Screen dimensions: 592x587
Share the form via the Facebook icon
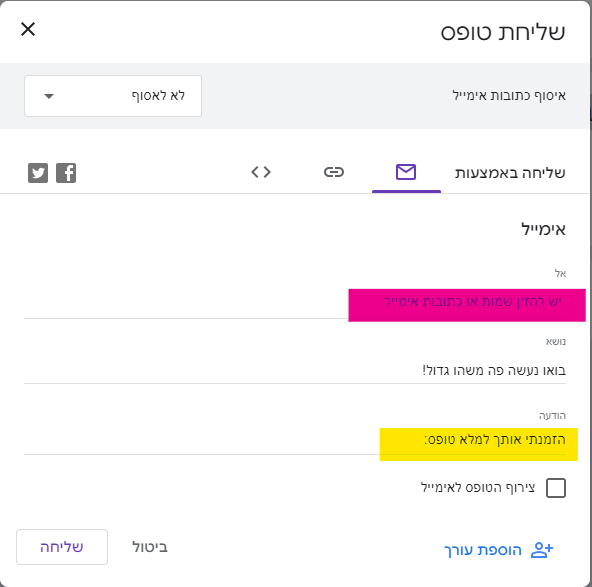(x=66, y=173)
